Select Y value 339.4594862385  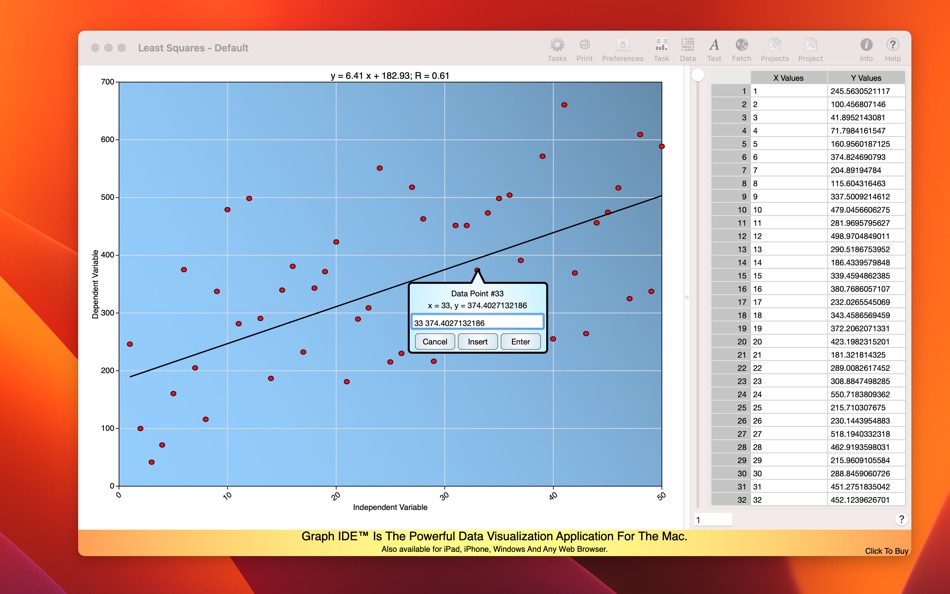coord(866,276)
